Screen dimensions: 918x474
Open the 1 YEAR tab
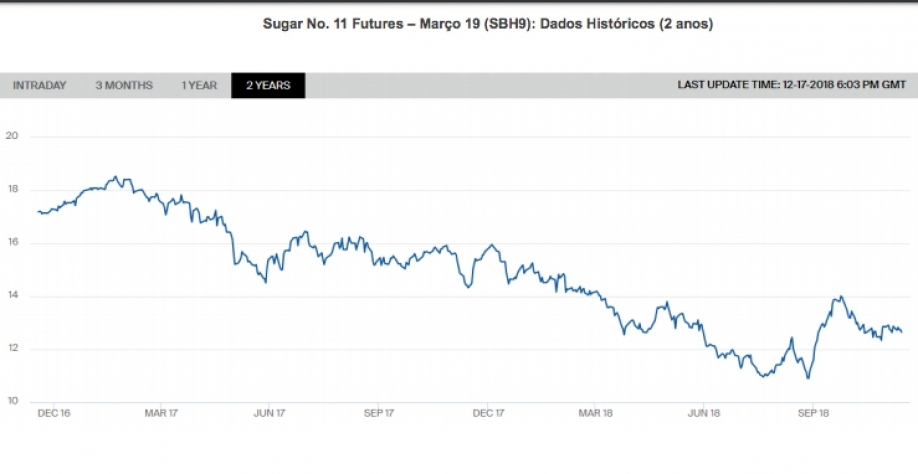[199, 86]
